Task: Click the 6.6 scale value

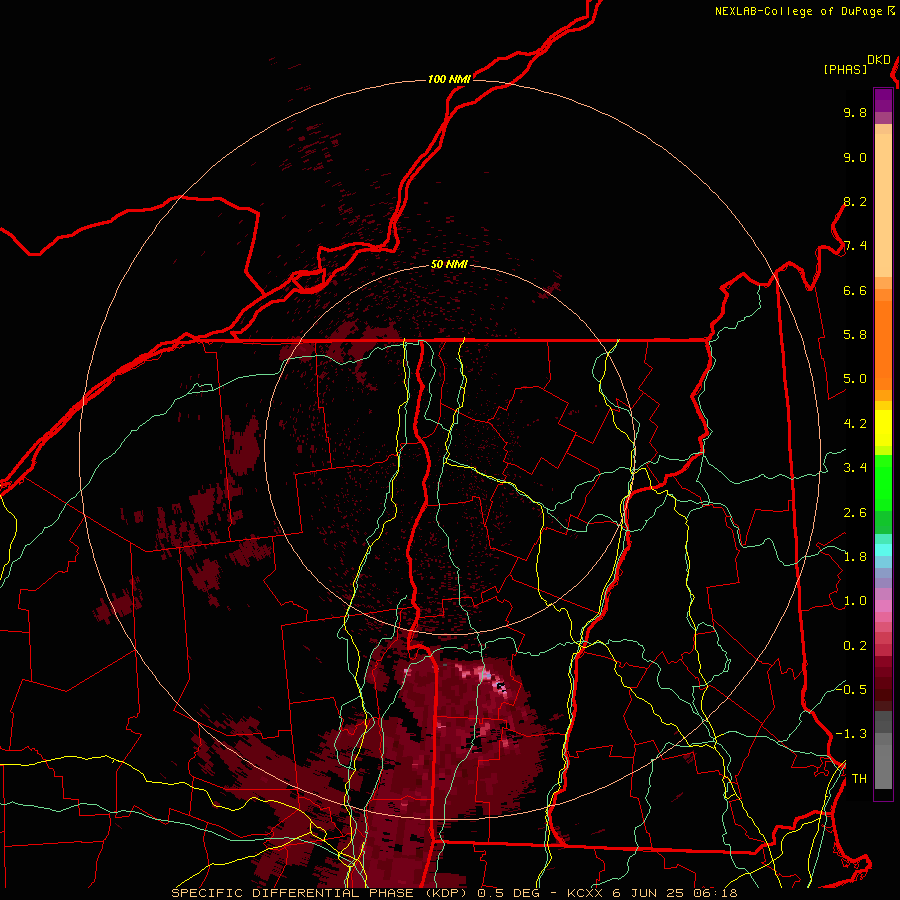Action: coord(855,290)
